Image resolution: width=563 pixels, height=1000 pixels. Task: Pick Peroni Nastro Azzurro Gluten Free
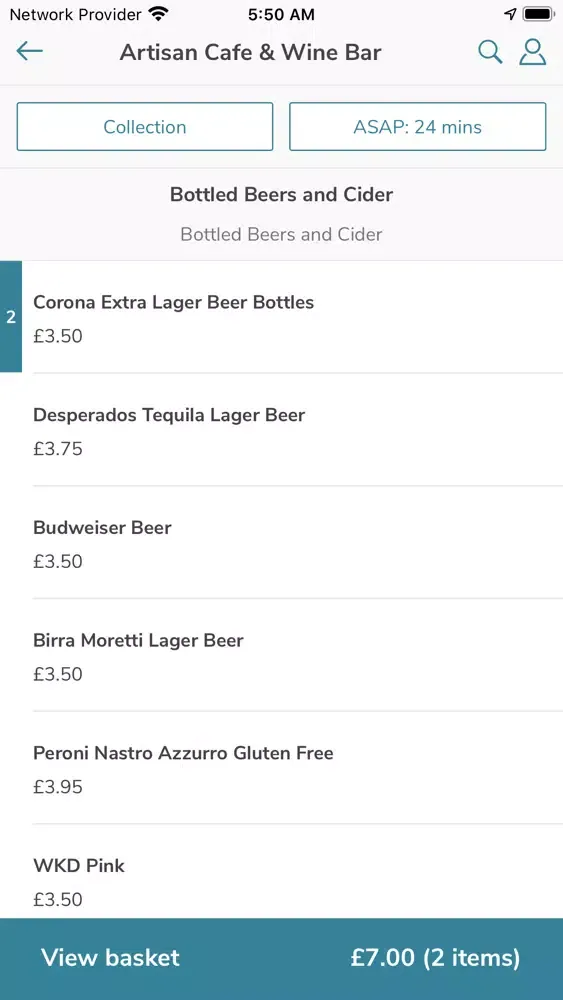click(281, 768)
